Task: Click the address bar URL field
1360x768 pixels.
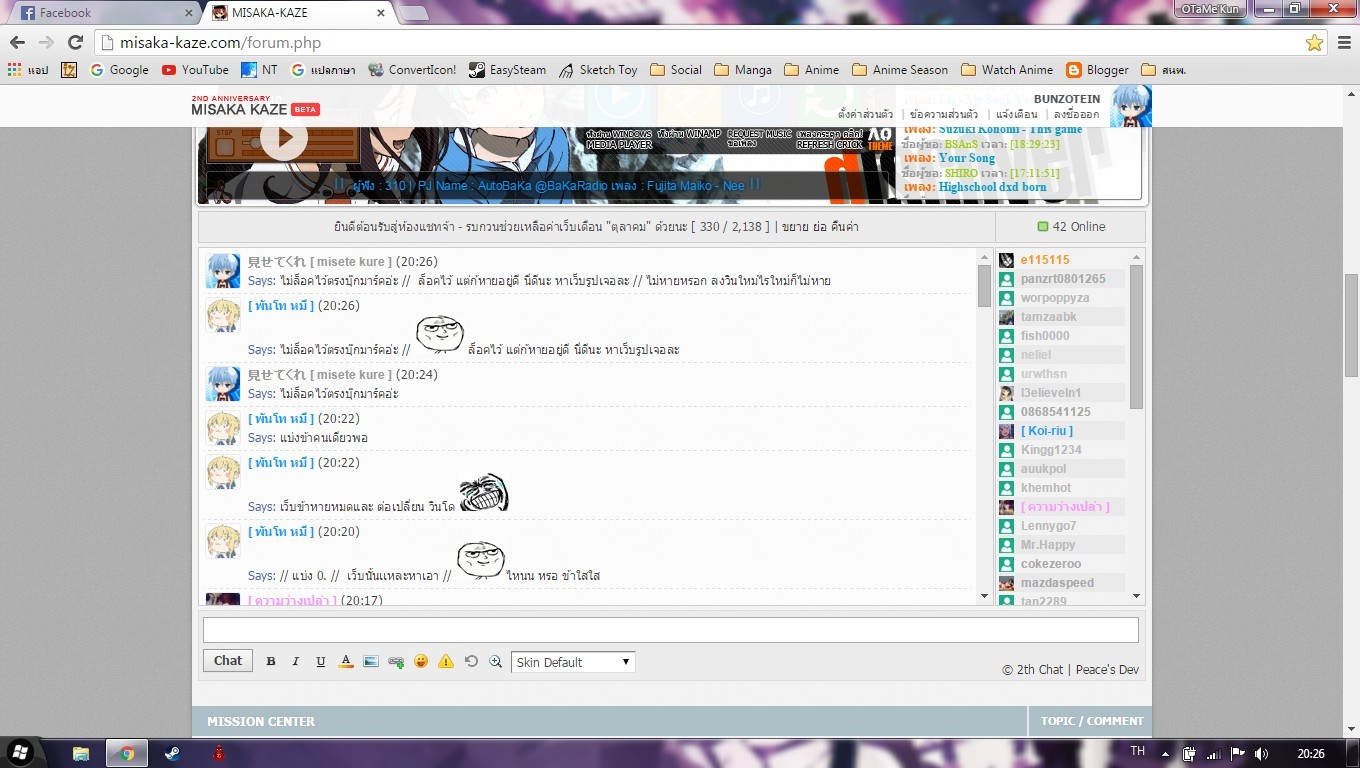Action: click(x=710, y=42)
